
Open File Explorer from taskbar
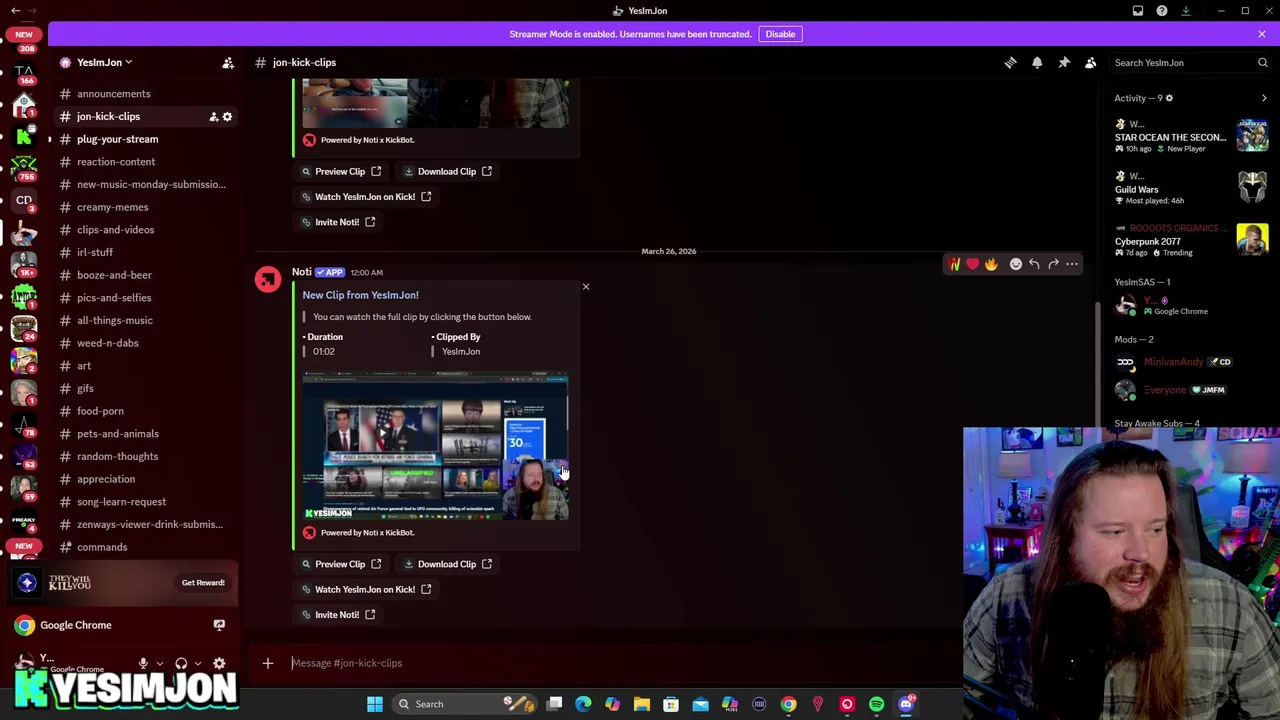(642, 704)
